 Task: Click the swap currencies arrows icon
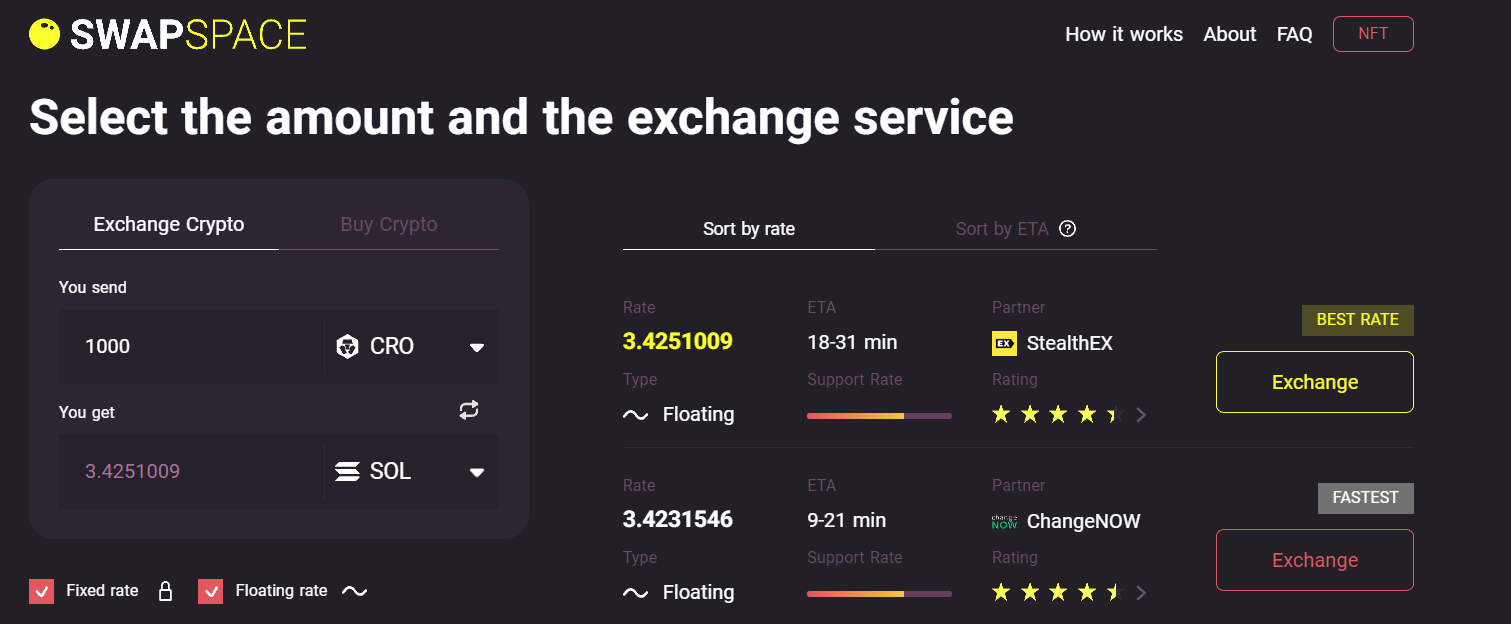pos(469,410)
